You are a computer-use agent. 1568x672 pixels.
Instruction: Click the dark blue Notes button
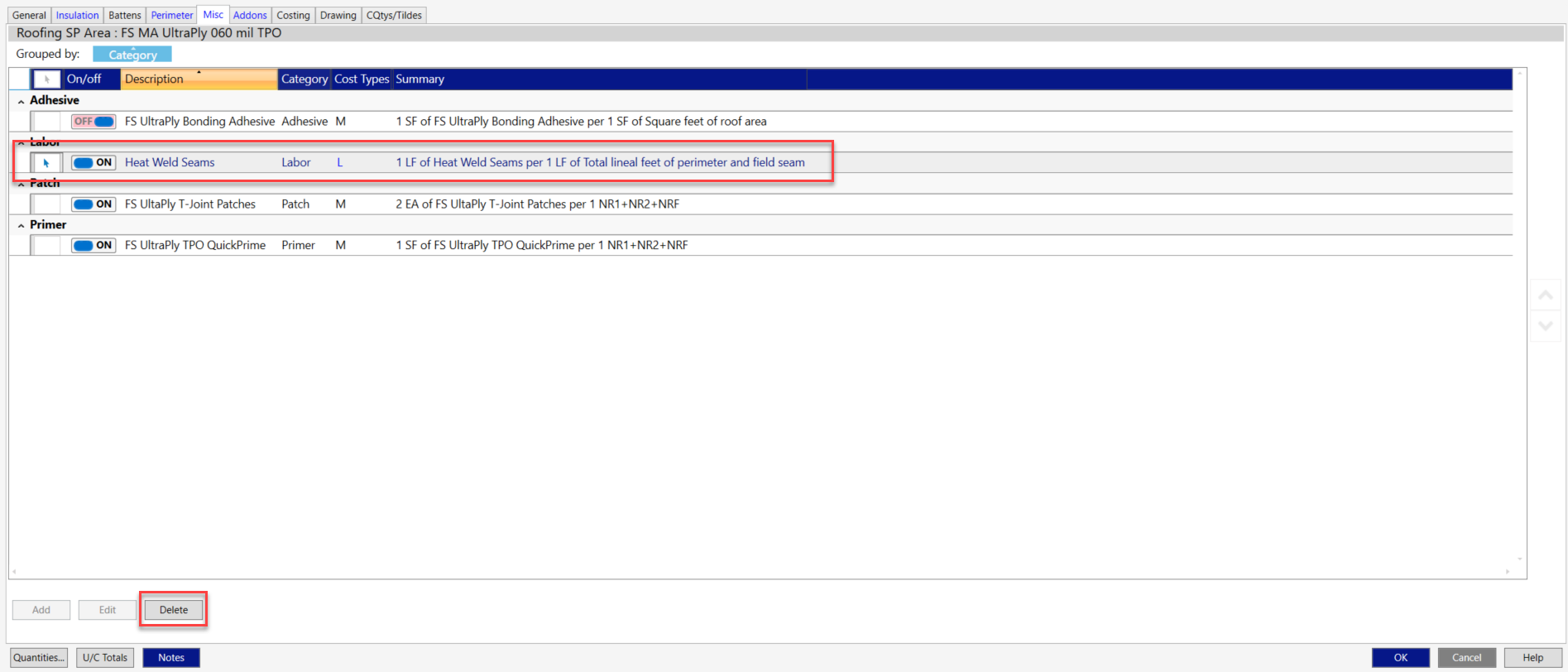click(x=171, y=658)
